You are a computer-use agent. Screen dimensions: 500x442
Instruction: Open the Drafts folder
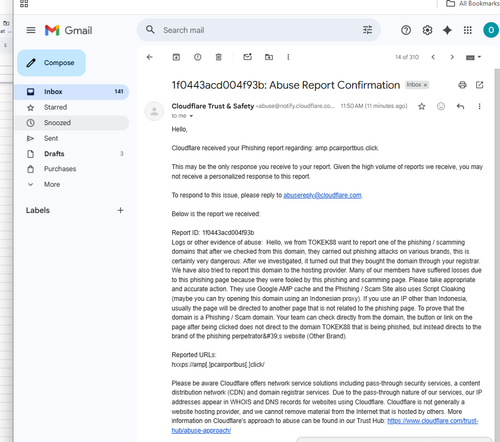(71, 154)
